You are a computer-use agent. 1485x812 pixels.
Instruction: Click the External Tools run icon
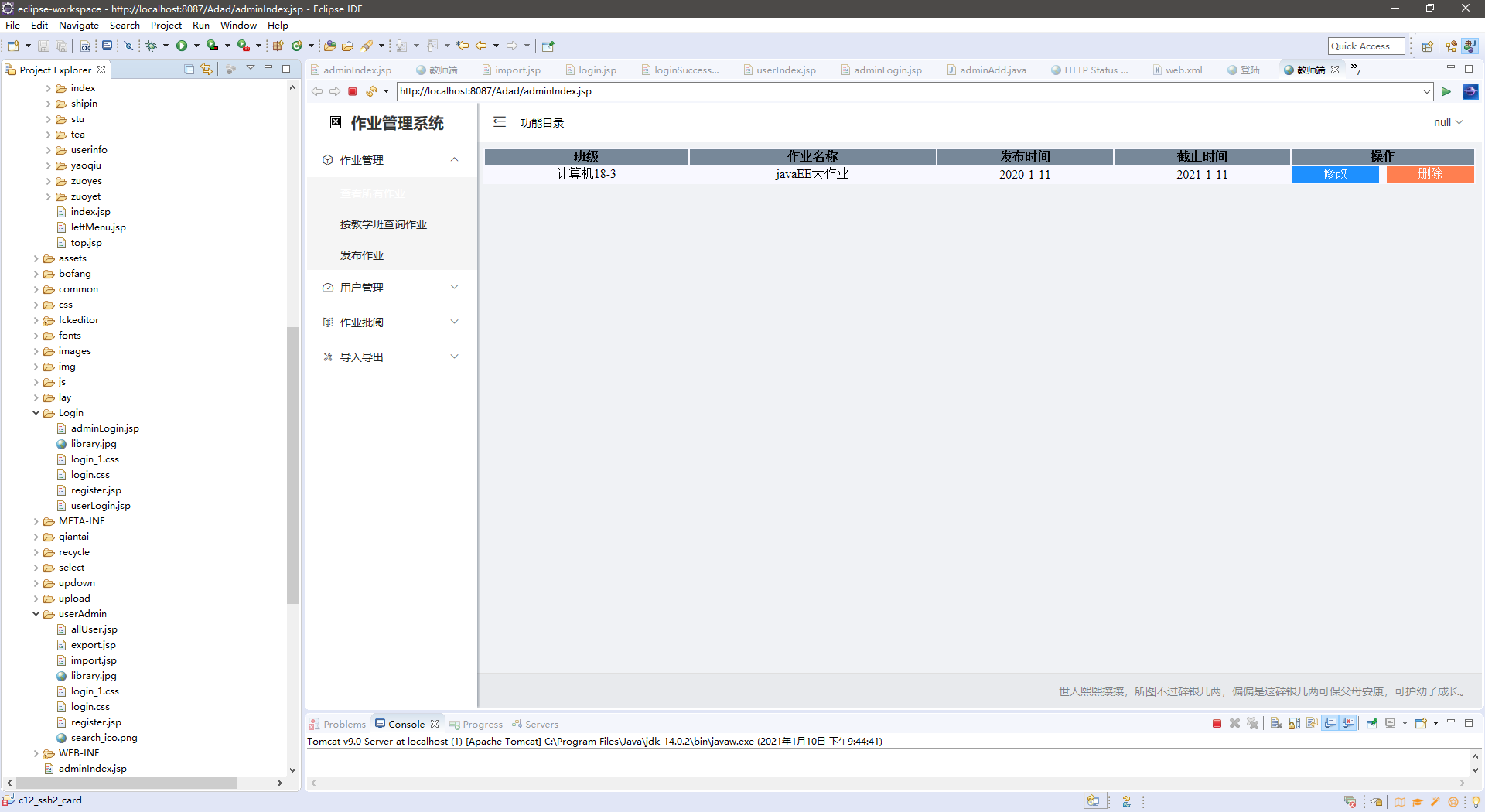[243, 46]
